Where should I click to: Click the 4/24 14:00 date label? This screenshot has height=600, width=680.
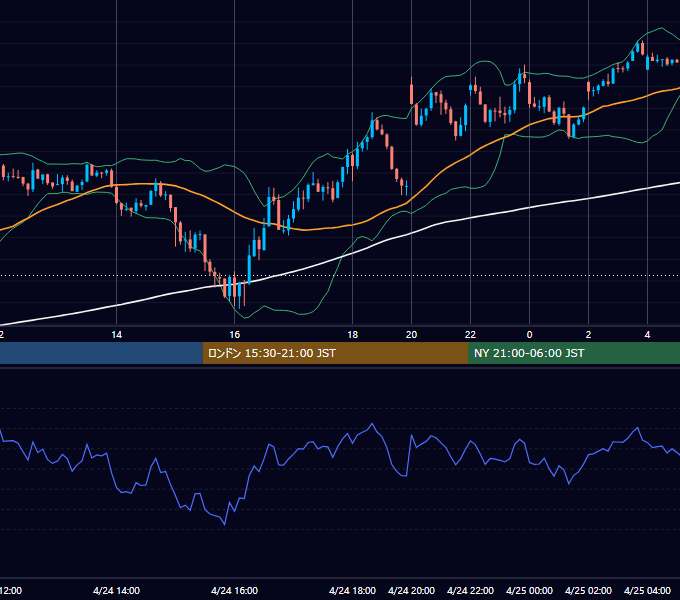coord(117,590)
